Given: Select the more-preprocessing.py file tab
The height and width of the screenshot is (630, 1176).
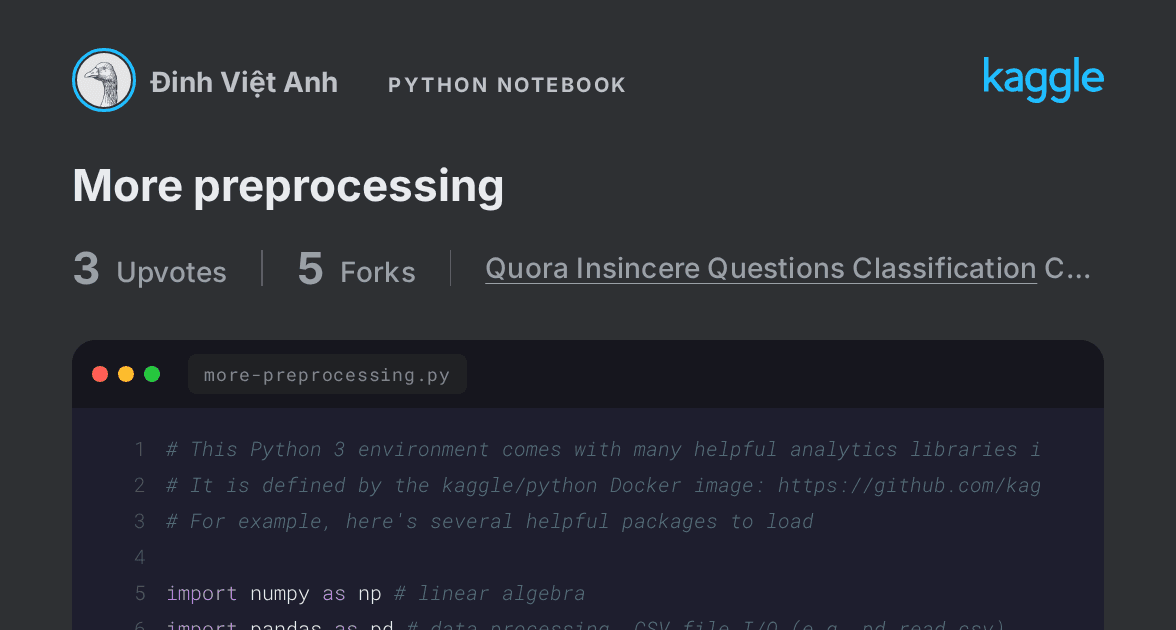Looking at the screenshot, I should [x=327, y=374].
